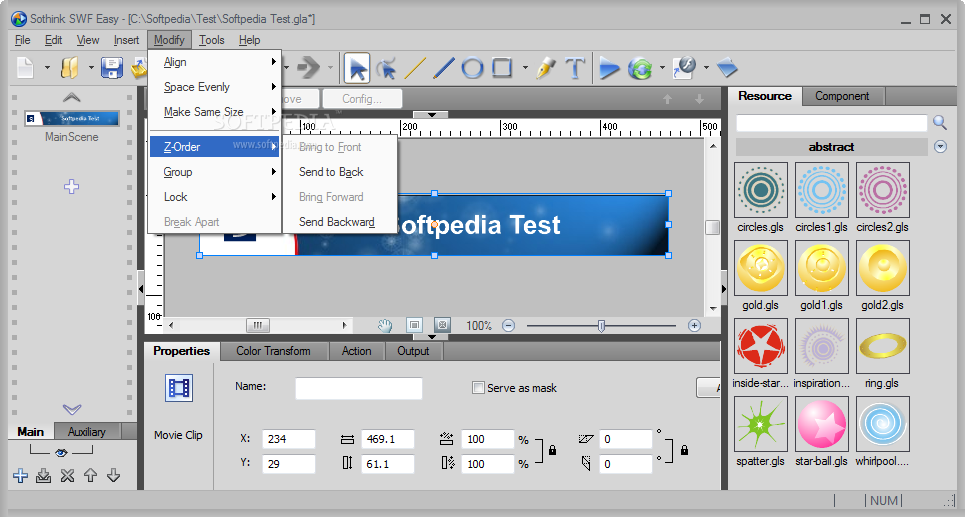
Task: Click the show-all zoom icon
Action: (442, 325)
